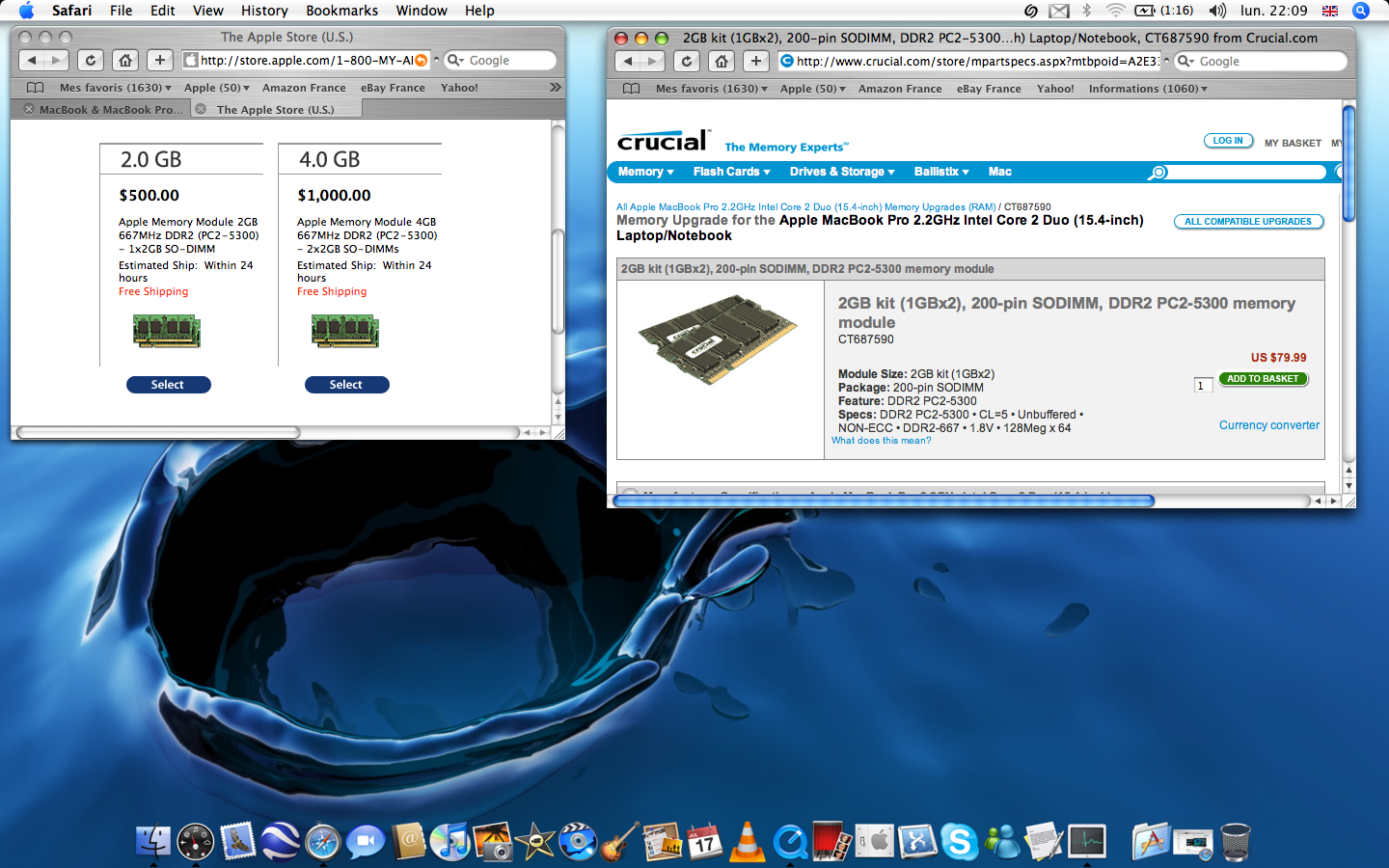Show hidden bookmarks overflow in Apple Store window
This screenshot has height=868, width=1389.
556,87
